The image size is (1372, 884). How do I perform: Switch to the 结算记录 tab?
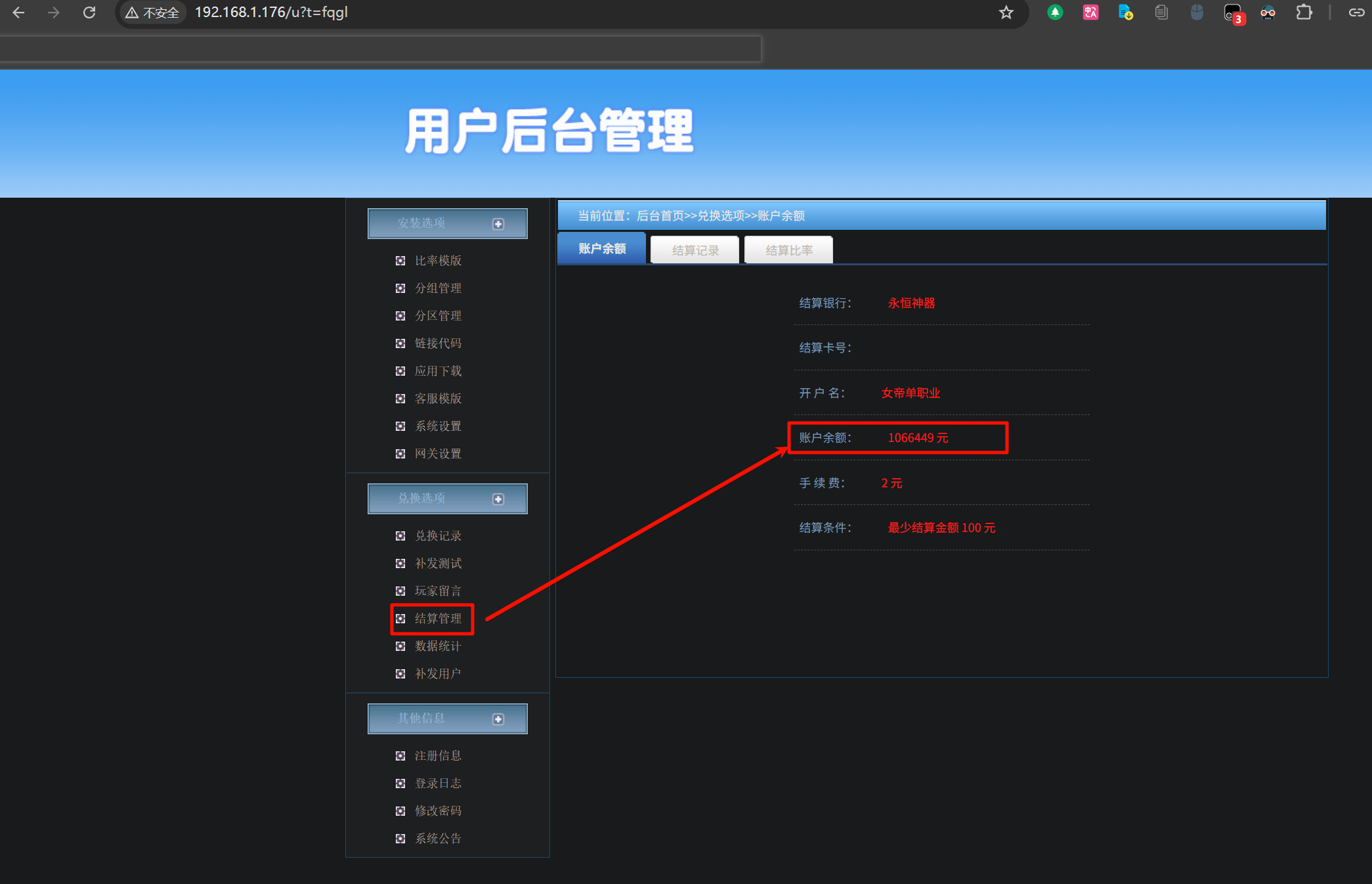pos(695,250)
